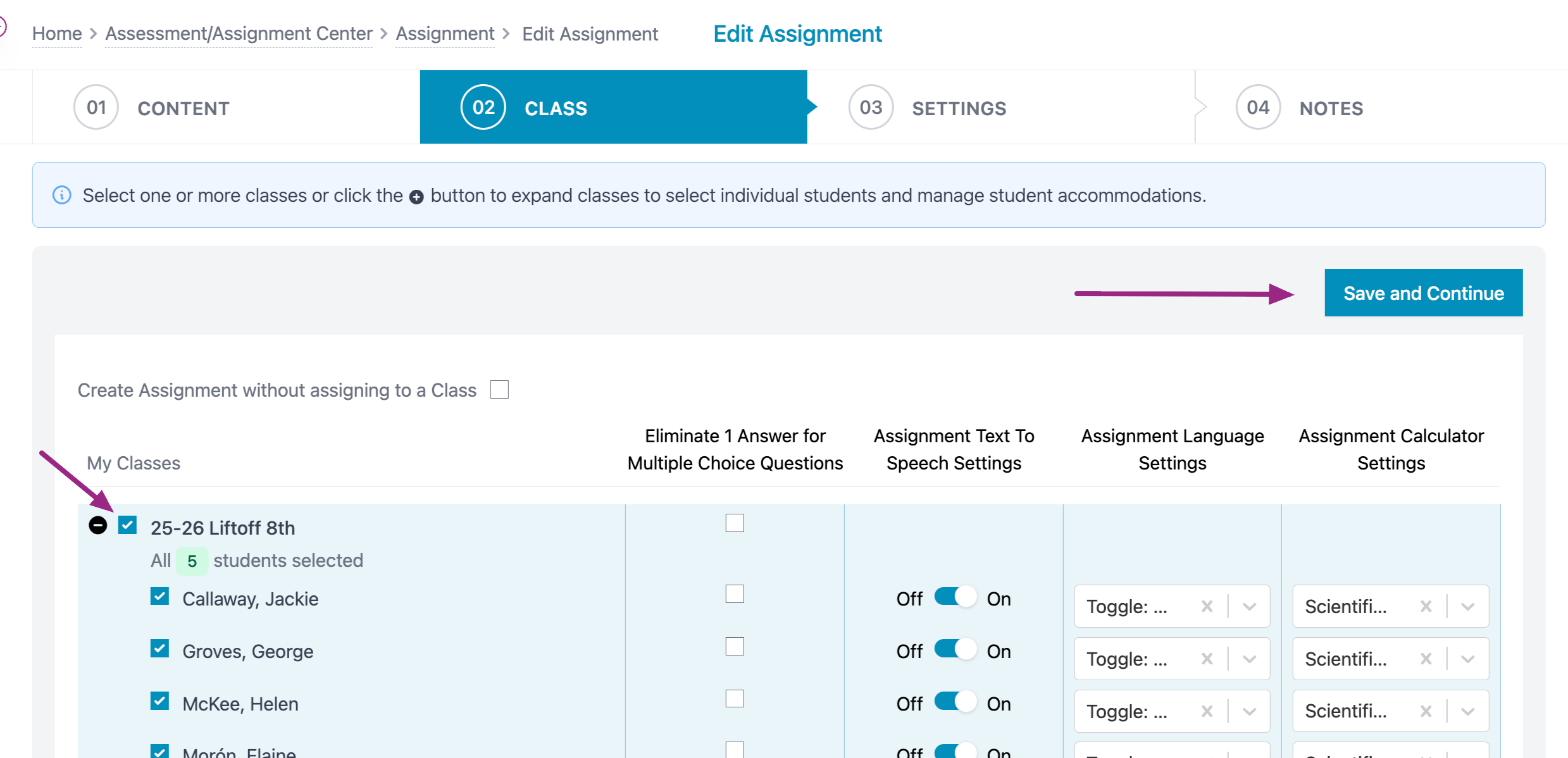Check Create Assignment without assigning to Class

(x=499, y=390)
